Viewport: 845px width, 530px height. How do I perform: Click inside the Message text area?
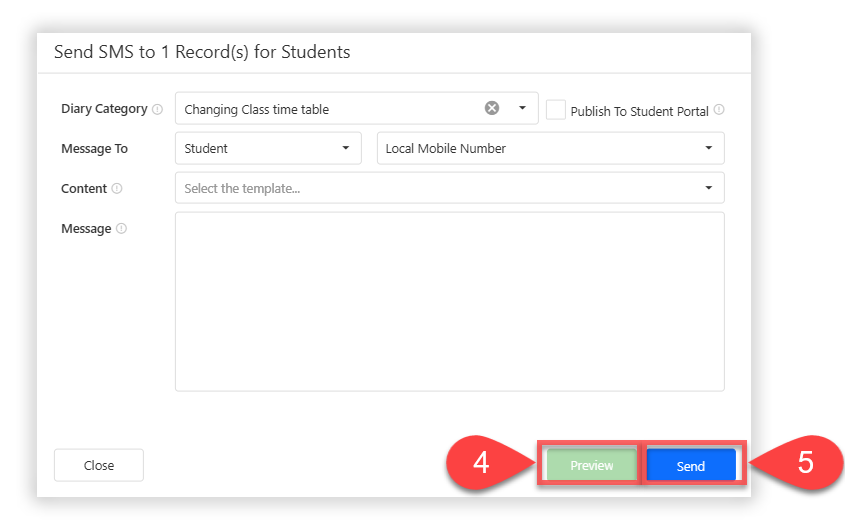tap(449, 300)
